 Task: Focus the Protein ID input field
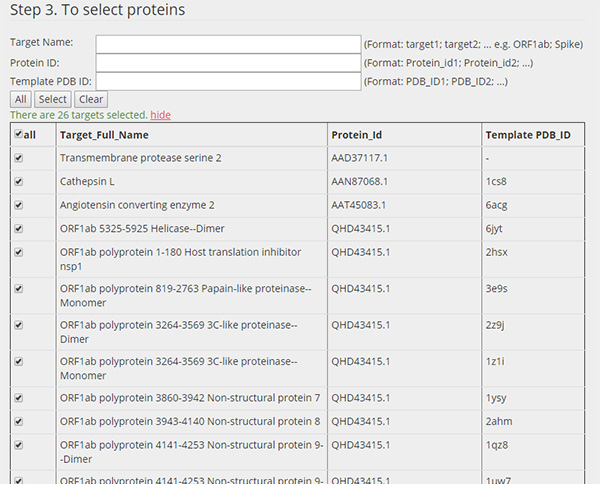228,63
